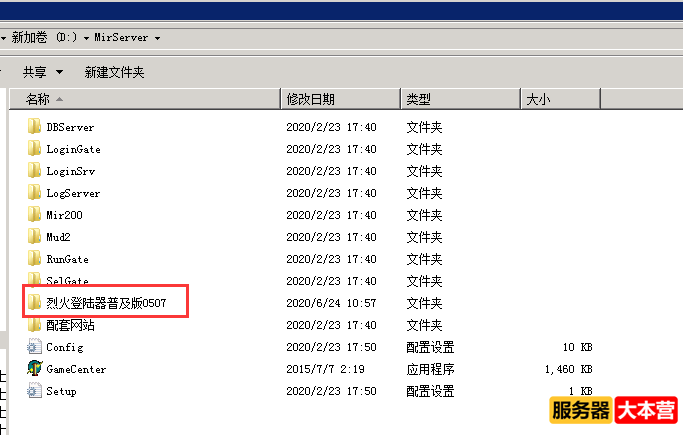Sort by the 名称 column header
The image size is (683, 435).
[x=145, y=99]
